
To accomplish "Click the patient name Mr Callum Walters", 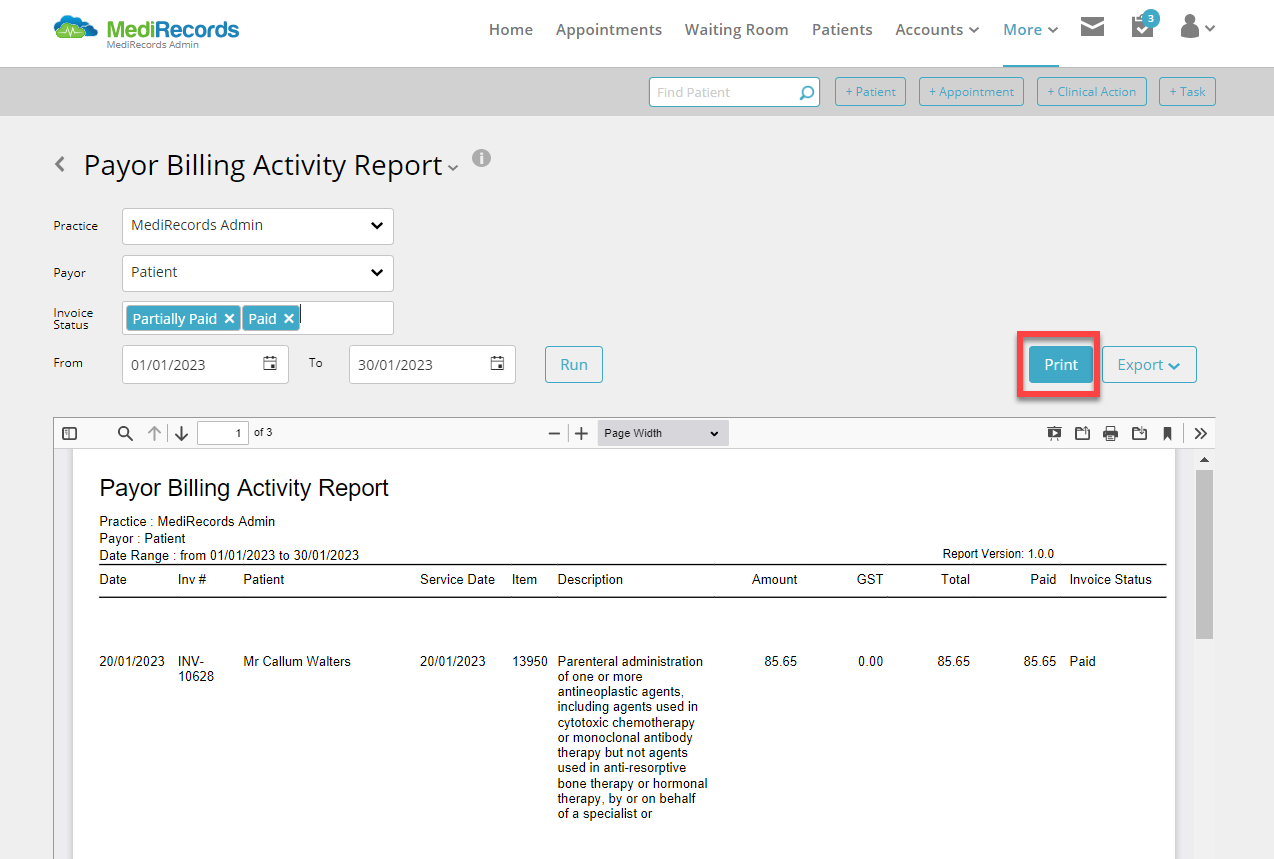I will (x=297, y=661).
